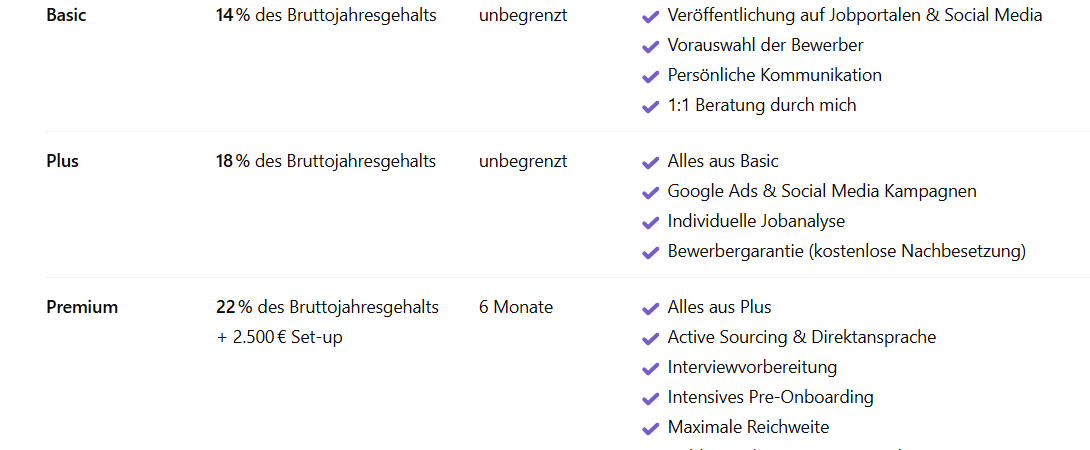
Task: Click checkmark beside Veröffentlichung auf Jobportalen
Action: point(650,17)
